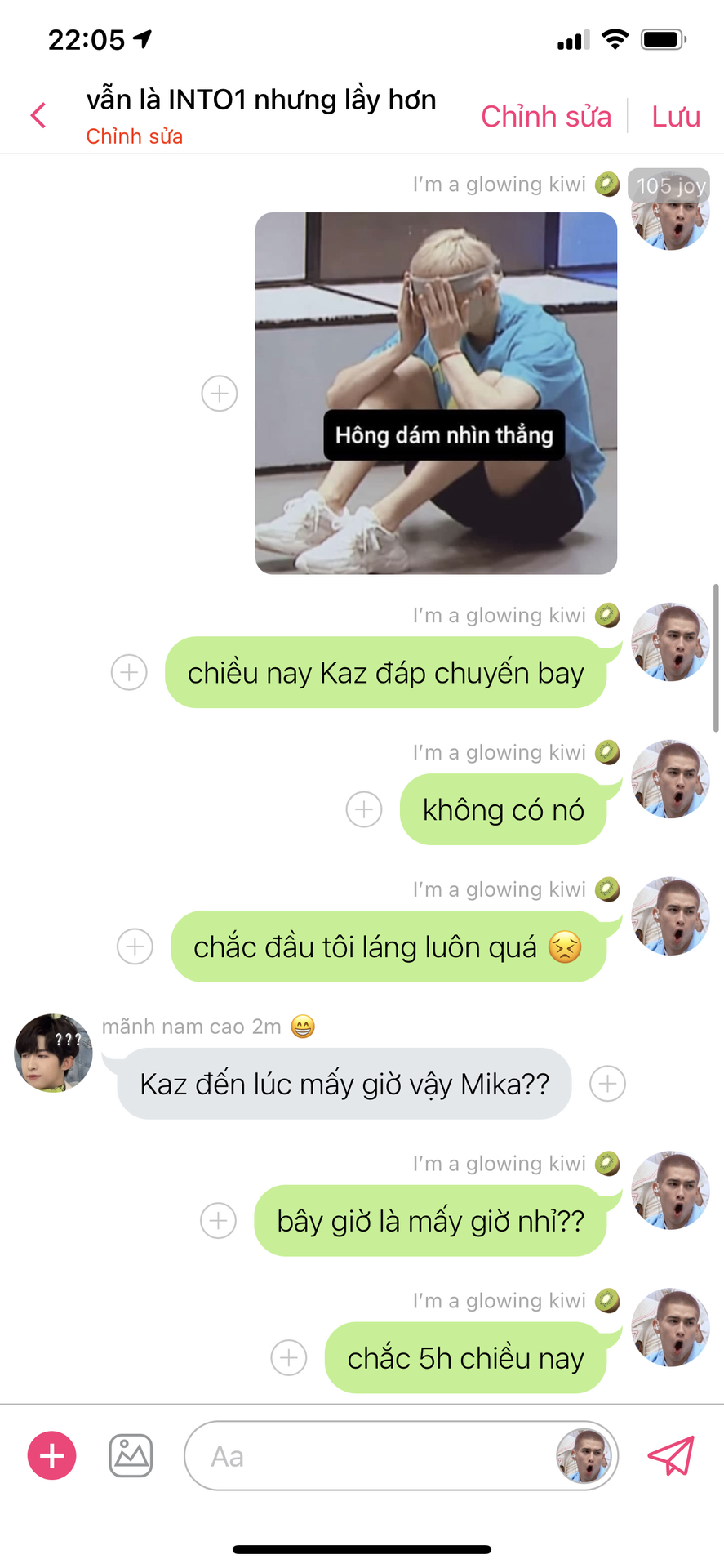
Task: Tap the chat title "vẫn là INTO1 nhưng lầy hơn"
Action: (x=261, y=100)
